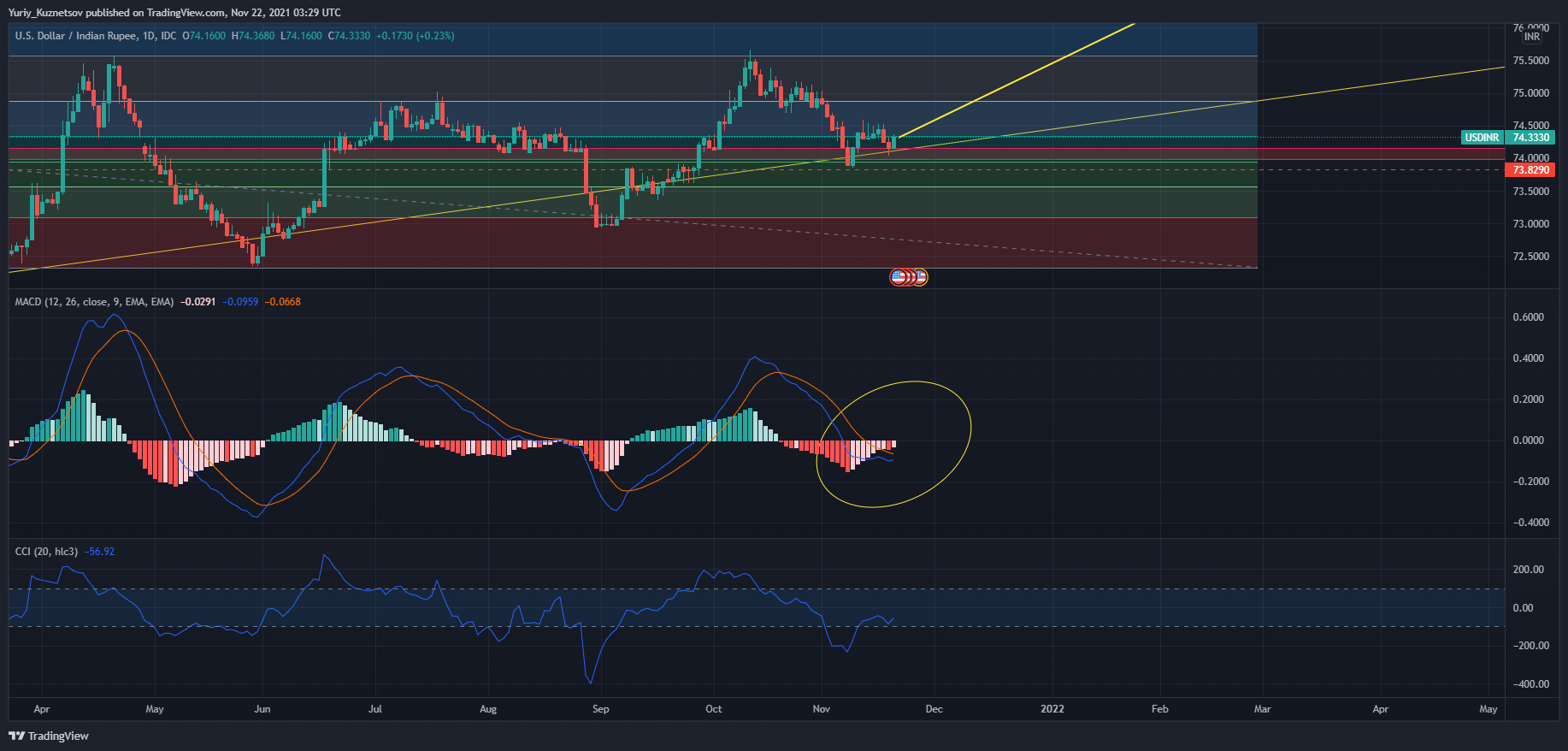Click the signal line value -0.0668
This screenshot has height=751, width=1568.
(282, 302)
